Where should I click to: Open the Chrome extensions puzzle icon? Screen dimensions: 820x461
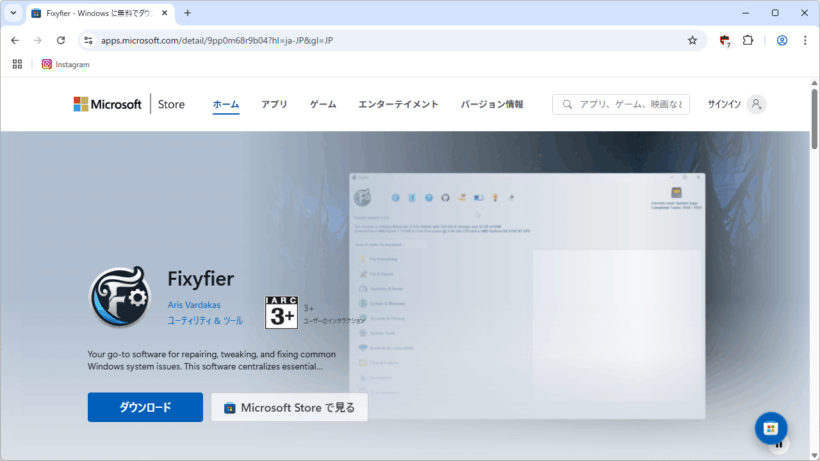point(747,40)
